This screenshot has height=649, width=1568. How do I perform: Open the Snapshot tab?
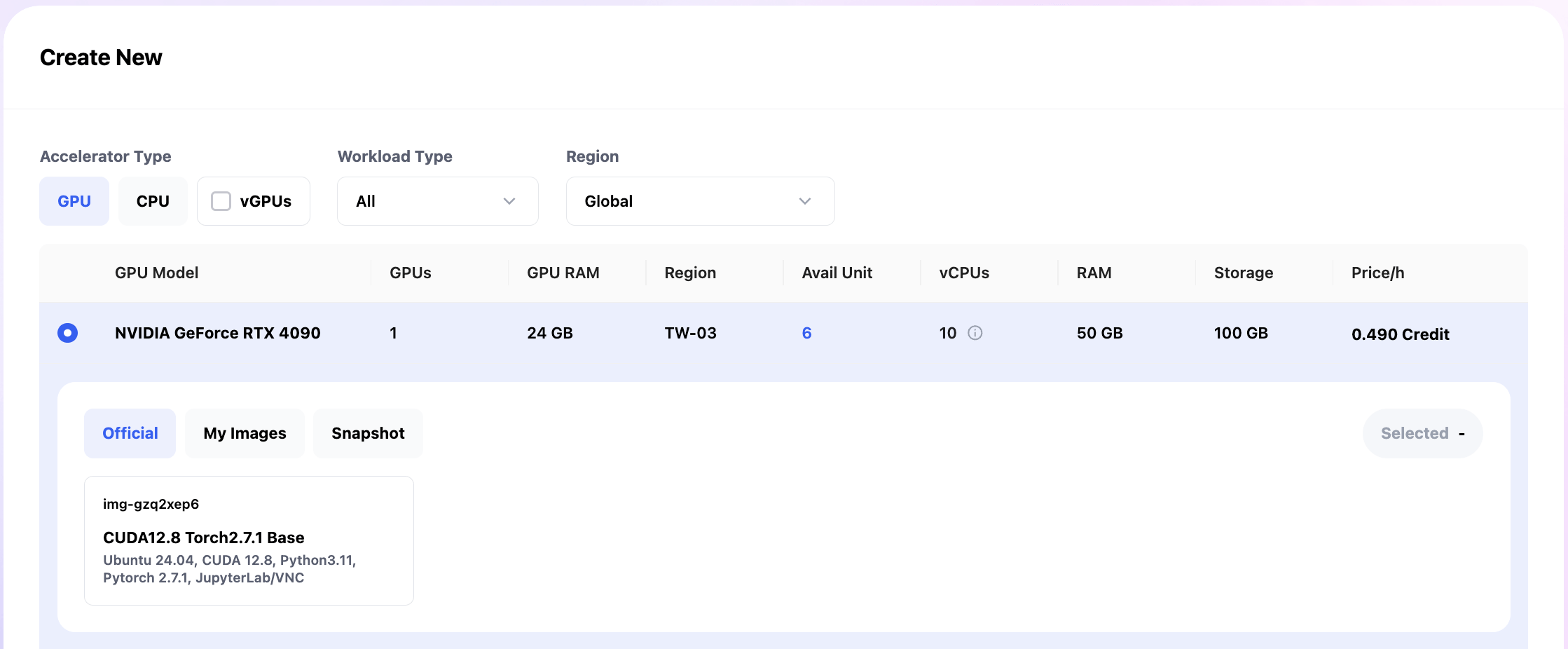(x=368, y=433)
